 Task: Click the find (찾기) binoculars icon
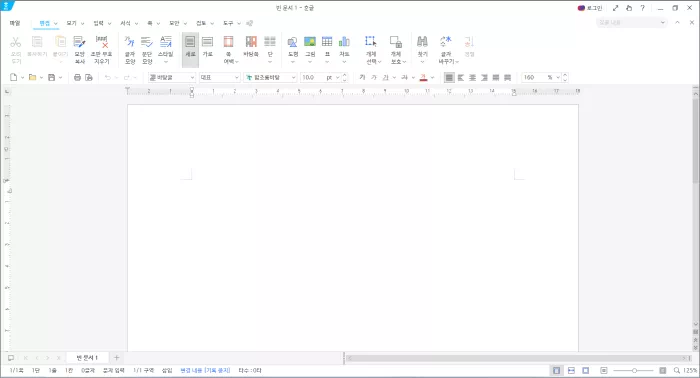click(422, 42)
